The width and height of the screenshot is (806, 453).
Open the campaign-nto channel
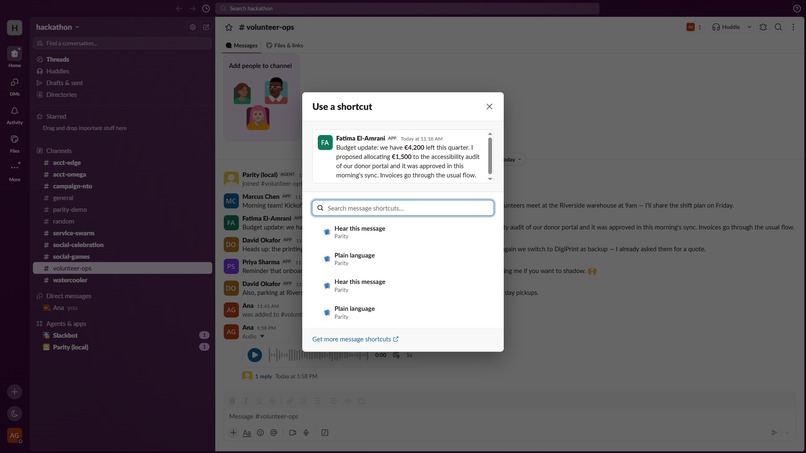coord(122,186)
